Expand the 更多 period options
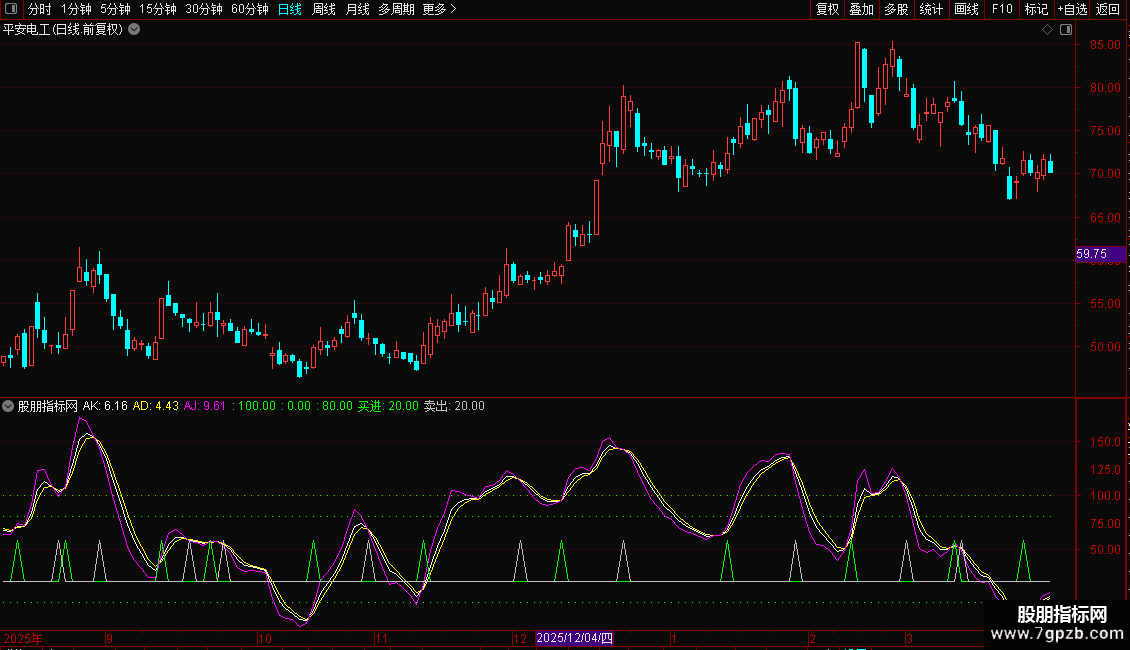 [440, 9]
